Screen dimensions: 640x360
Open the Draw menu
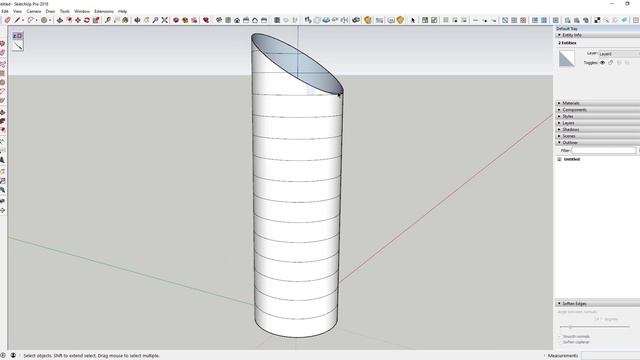point(50,11)
